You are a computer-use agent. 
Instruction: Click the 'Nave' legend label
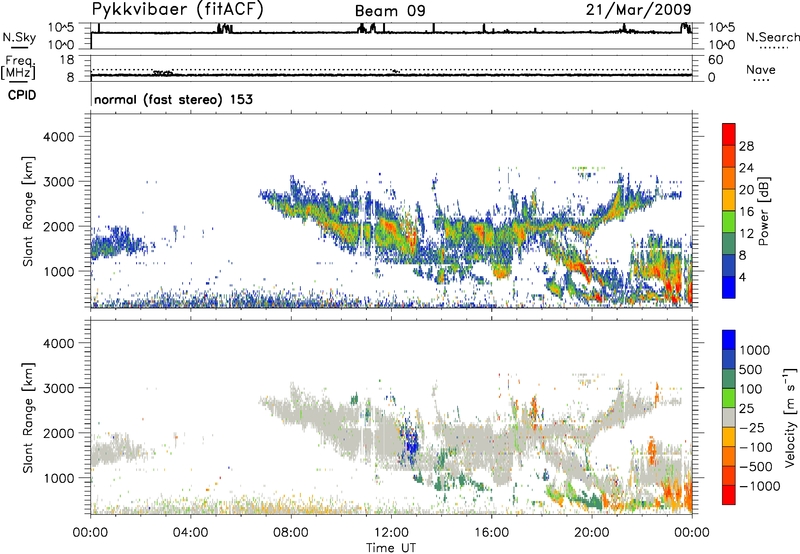[x=761, y=69]
